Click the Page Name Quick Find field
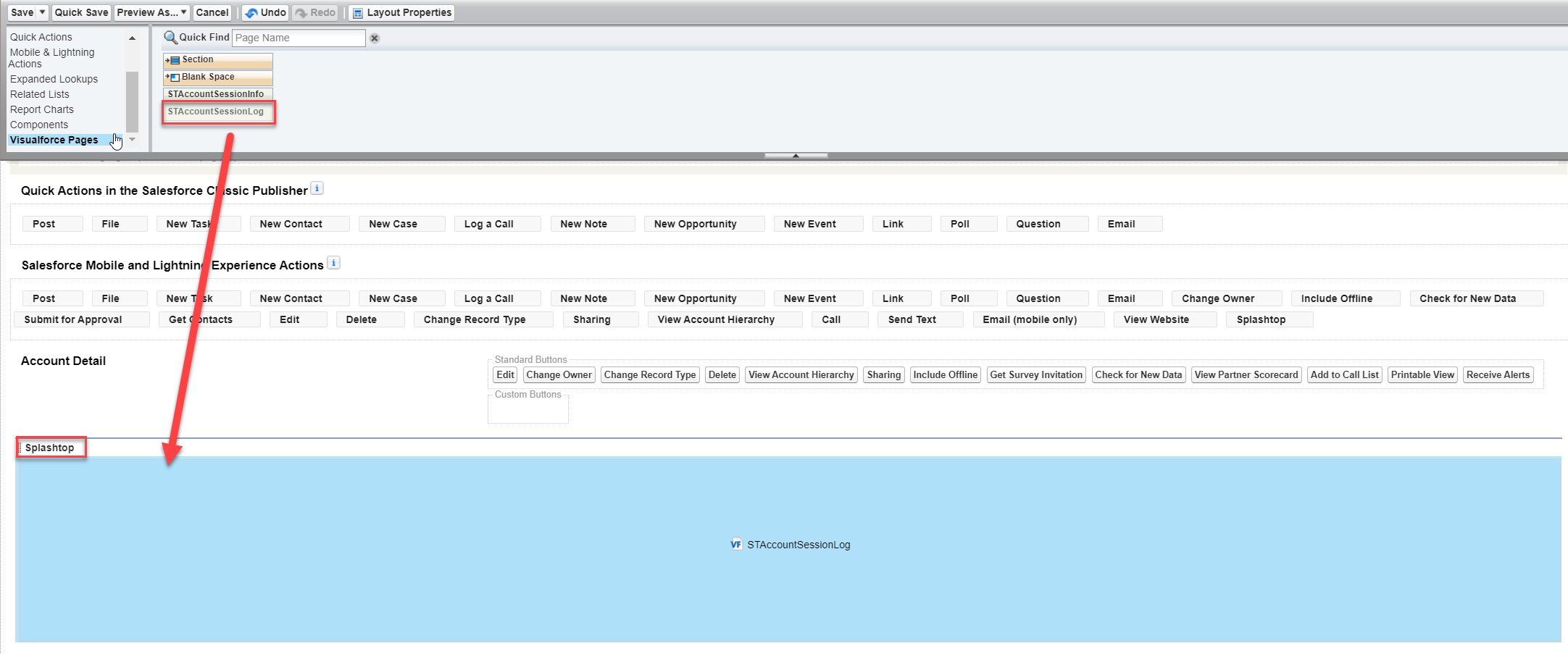1568x654 pixels. tap(299, 38)
